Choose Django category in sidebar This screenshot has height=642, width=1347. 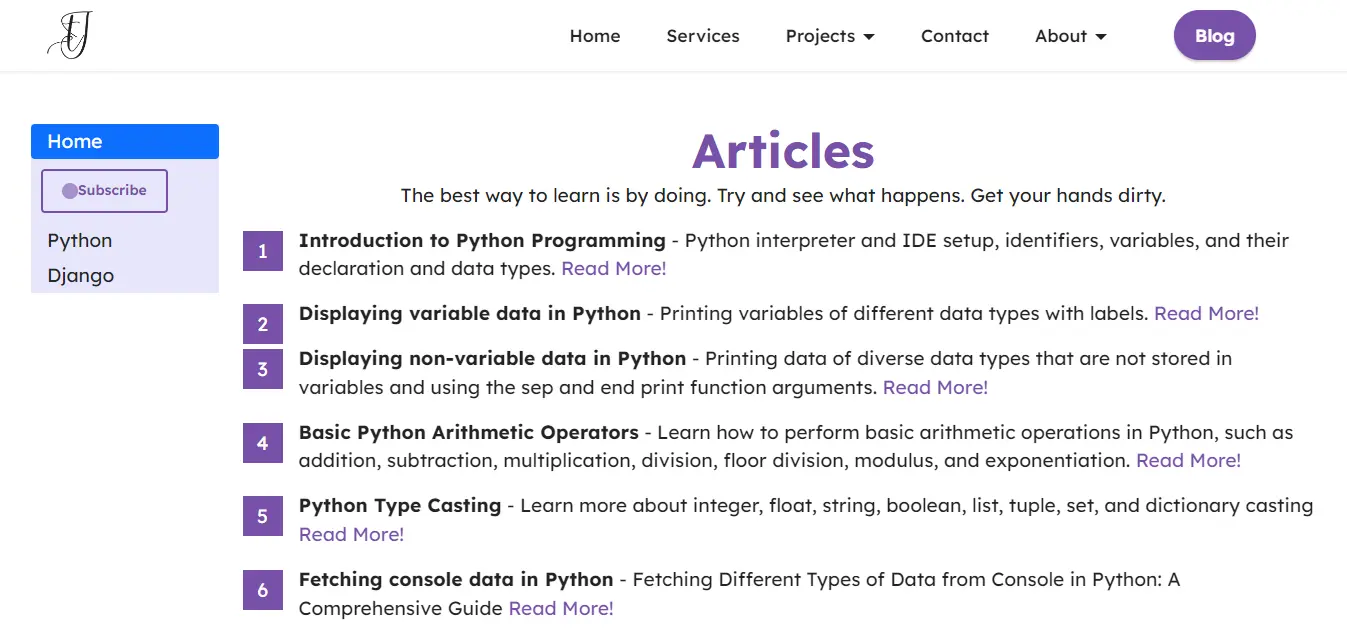coord(81,276)
